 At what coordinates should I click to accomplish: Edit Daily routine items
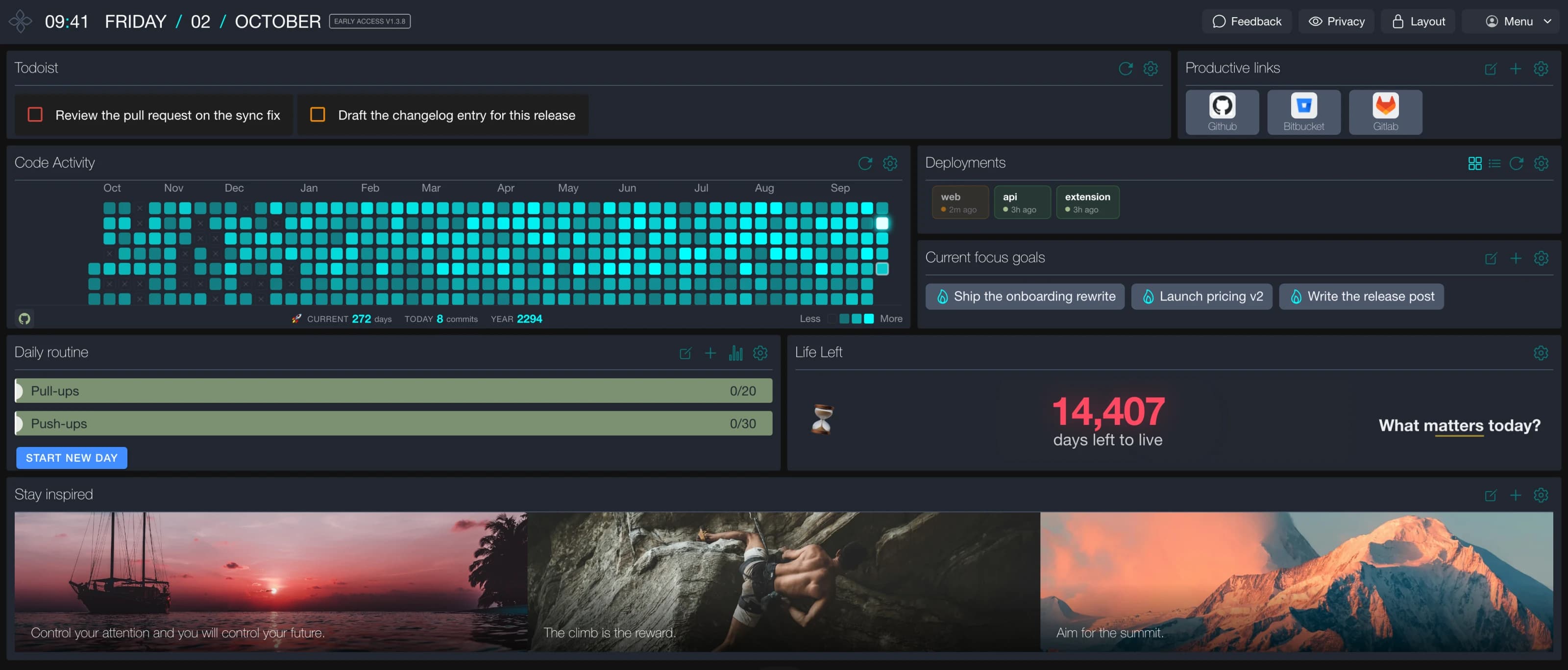(x=686, y=353)
